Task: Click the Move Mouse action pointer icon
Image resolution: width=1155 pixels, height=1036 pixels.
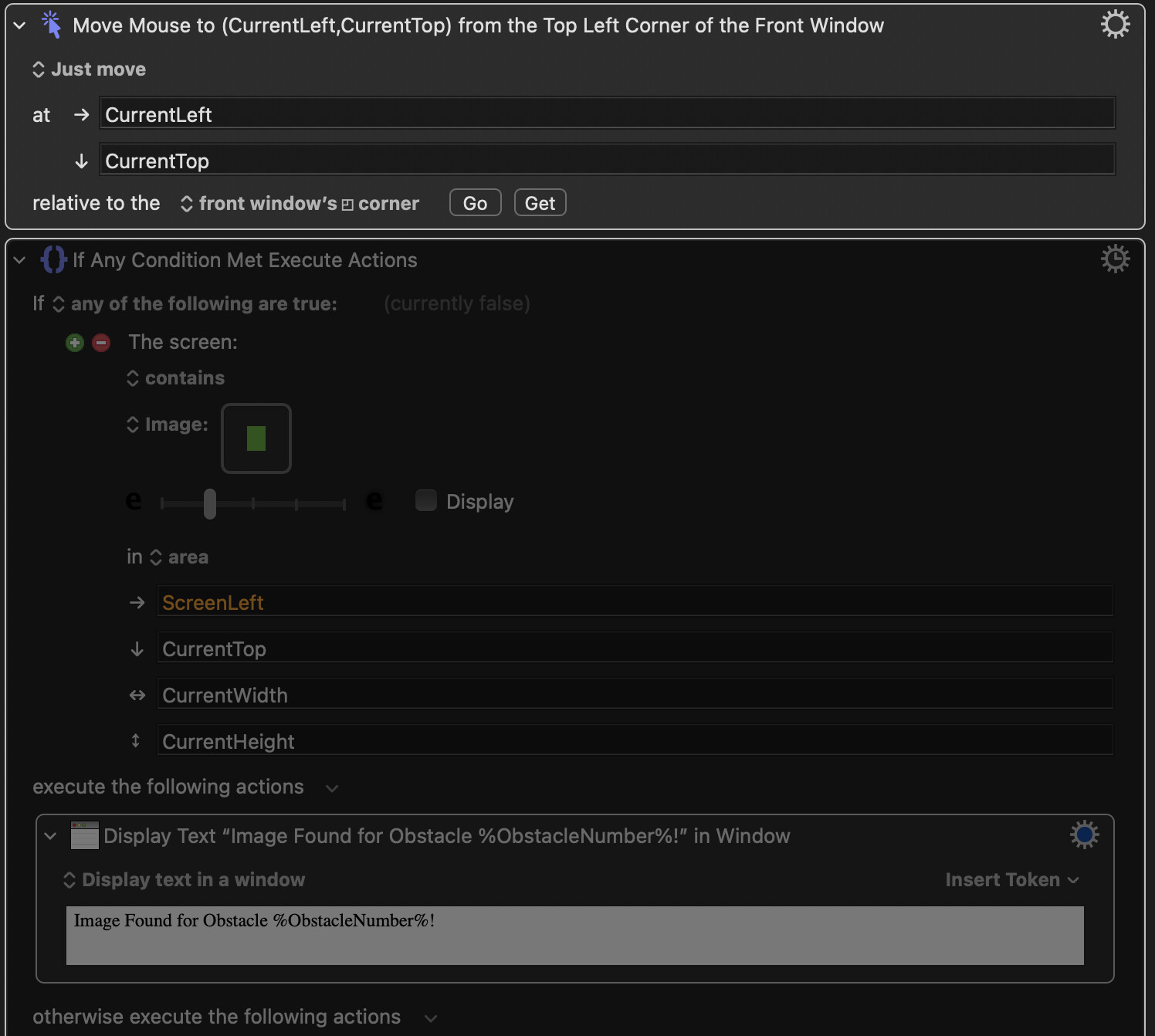Action: pos(52,25)
